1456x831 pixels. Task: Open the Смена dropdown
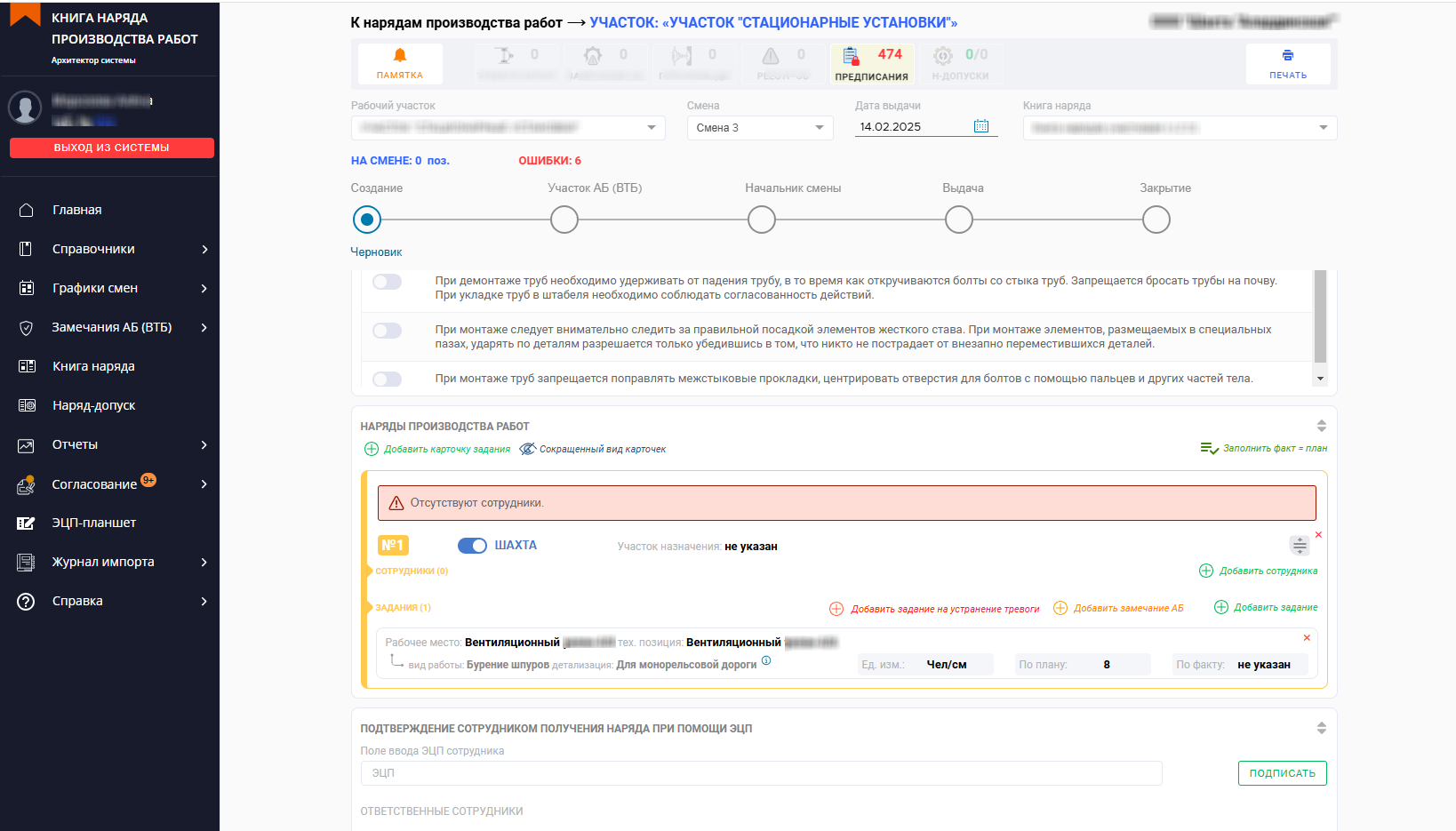point(760,128)
